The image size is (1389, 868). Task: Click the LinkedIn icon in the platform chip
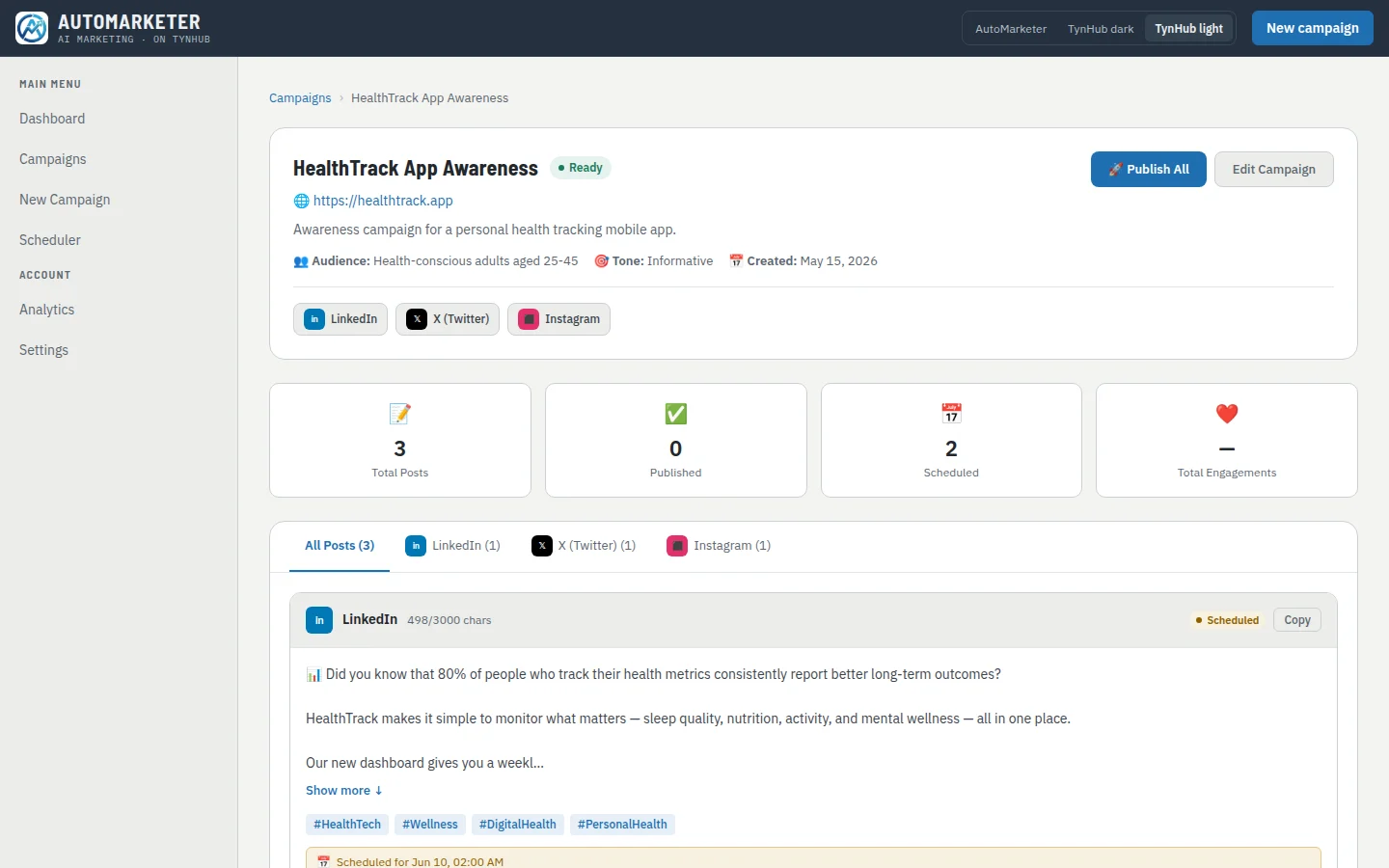click(314, 319)
